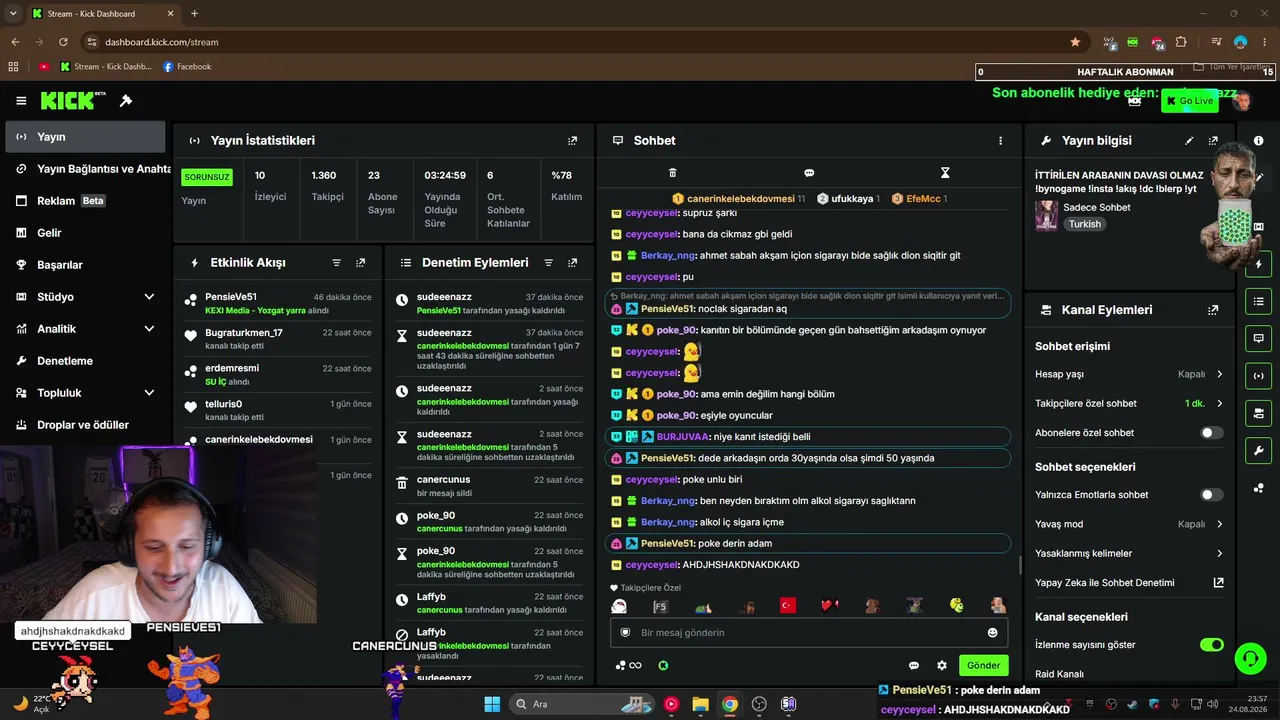Viewport: 1280px width, 720px height.
Task: Click the Go Live button
Action: (1189, 101)
